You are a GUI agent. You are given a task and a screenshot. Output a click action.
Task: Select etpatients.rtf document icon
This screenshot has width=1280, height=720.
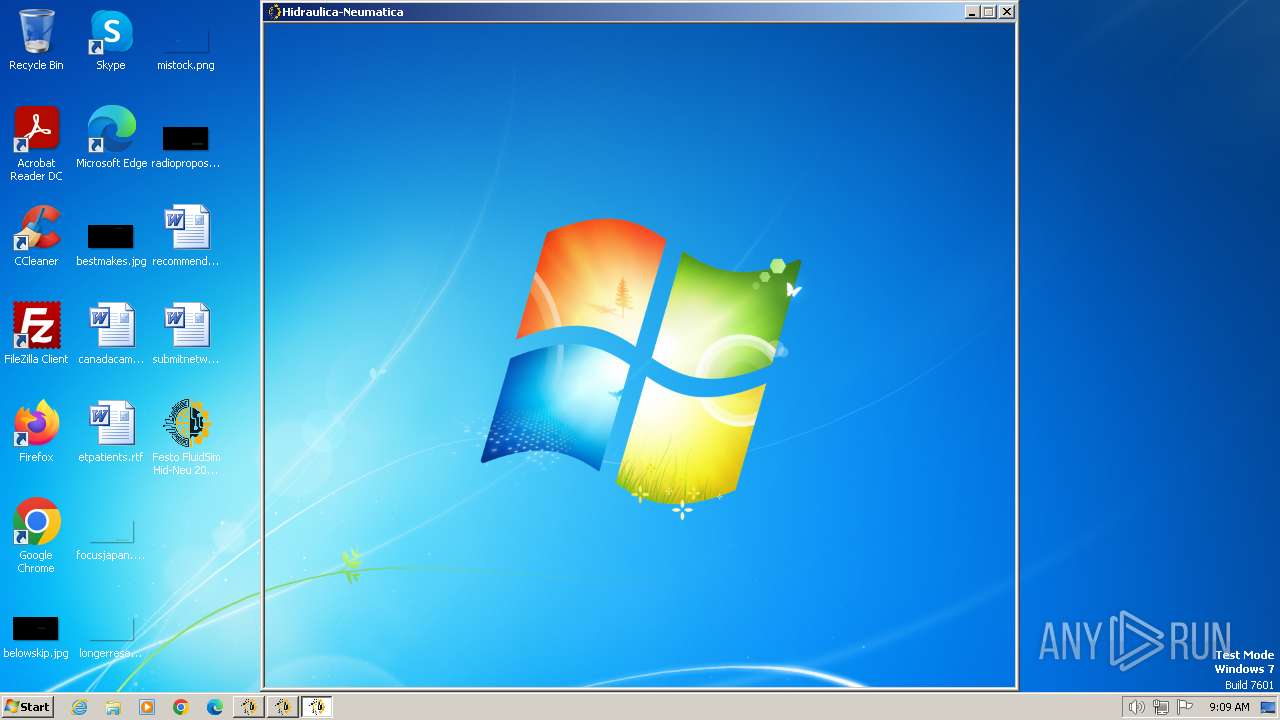[x=111, y=432]
